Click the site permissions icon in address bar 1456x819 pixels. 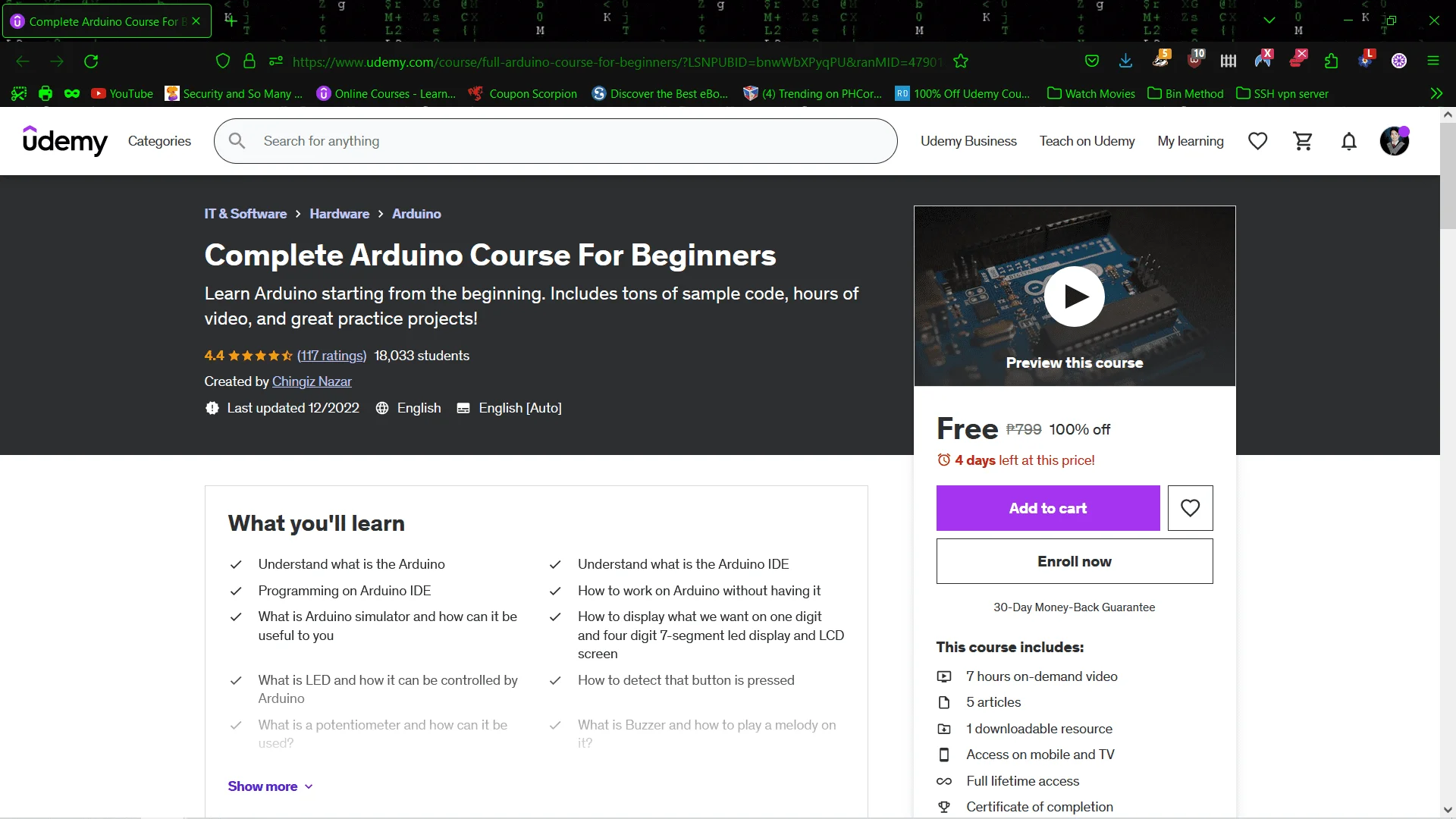click(x=276, y=61)
